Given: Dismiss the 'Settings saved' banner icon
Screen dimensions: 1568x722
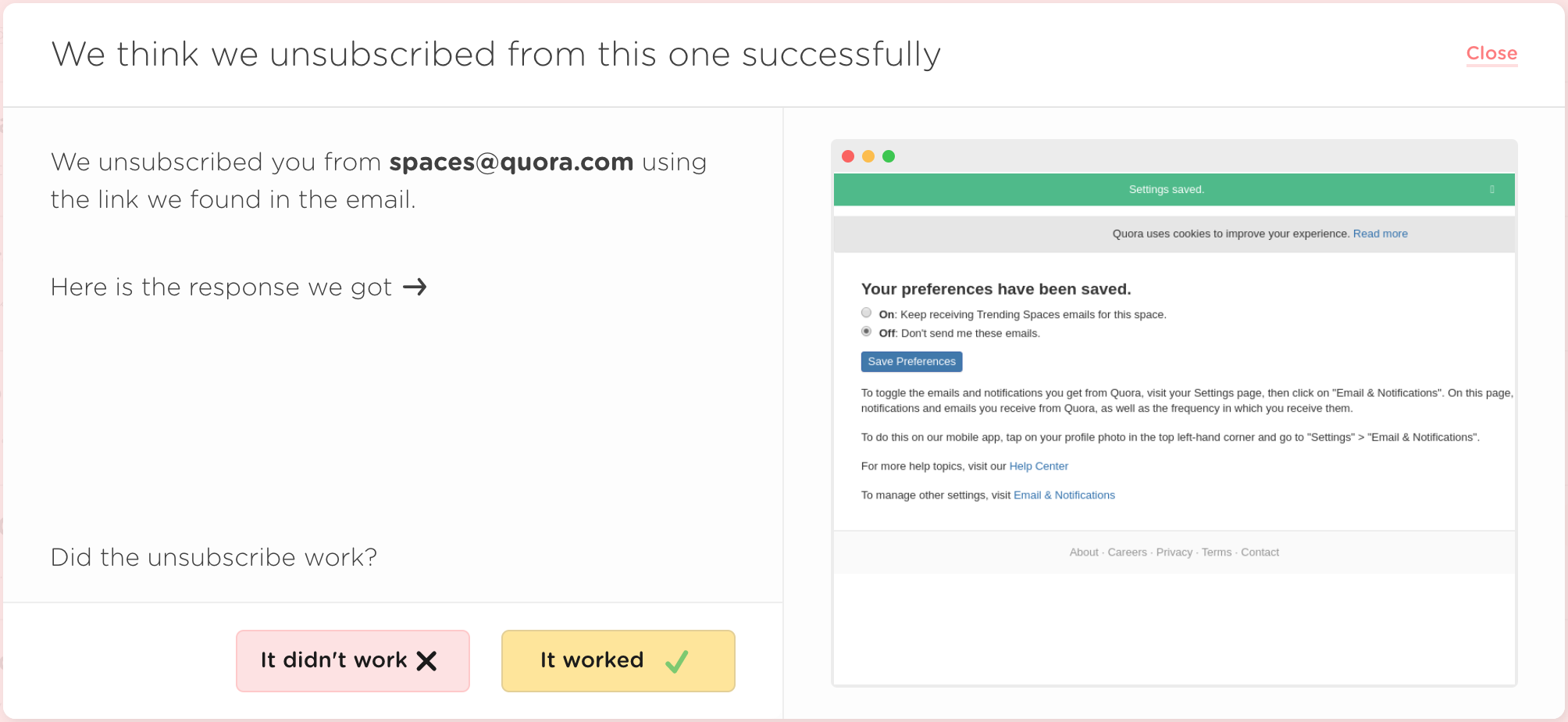Looking at the screenshot, I should pyautogui.click(x=1492, y=189).
